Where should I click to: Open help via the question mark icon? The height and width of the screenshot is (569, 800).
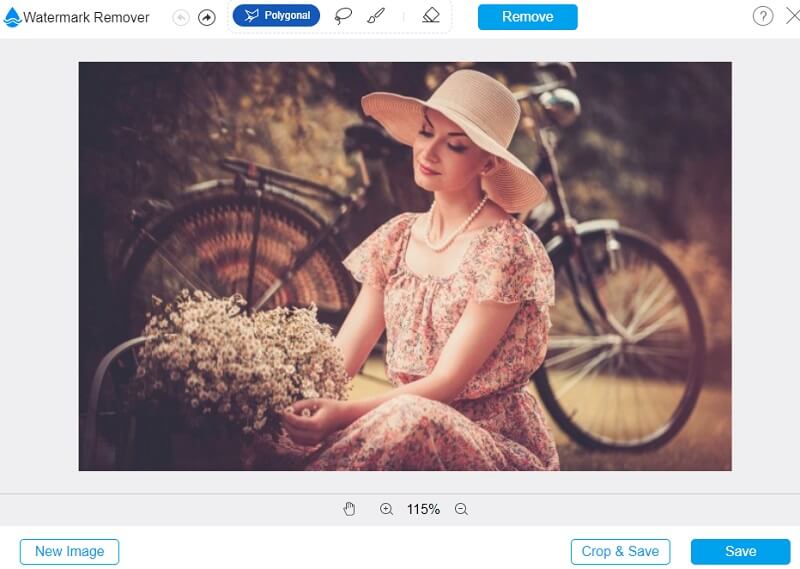(762, 16)
